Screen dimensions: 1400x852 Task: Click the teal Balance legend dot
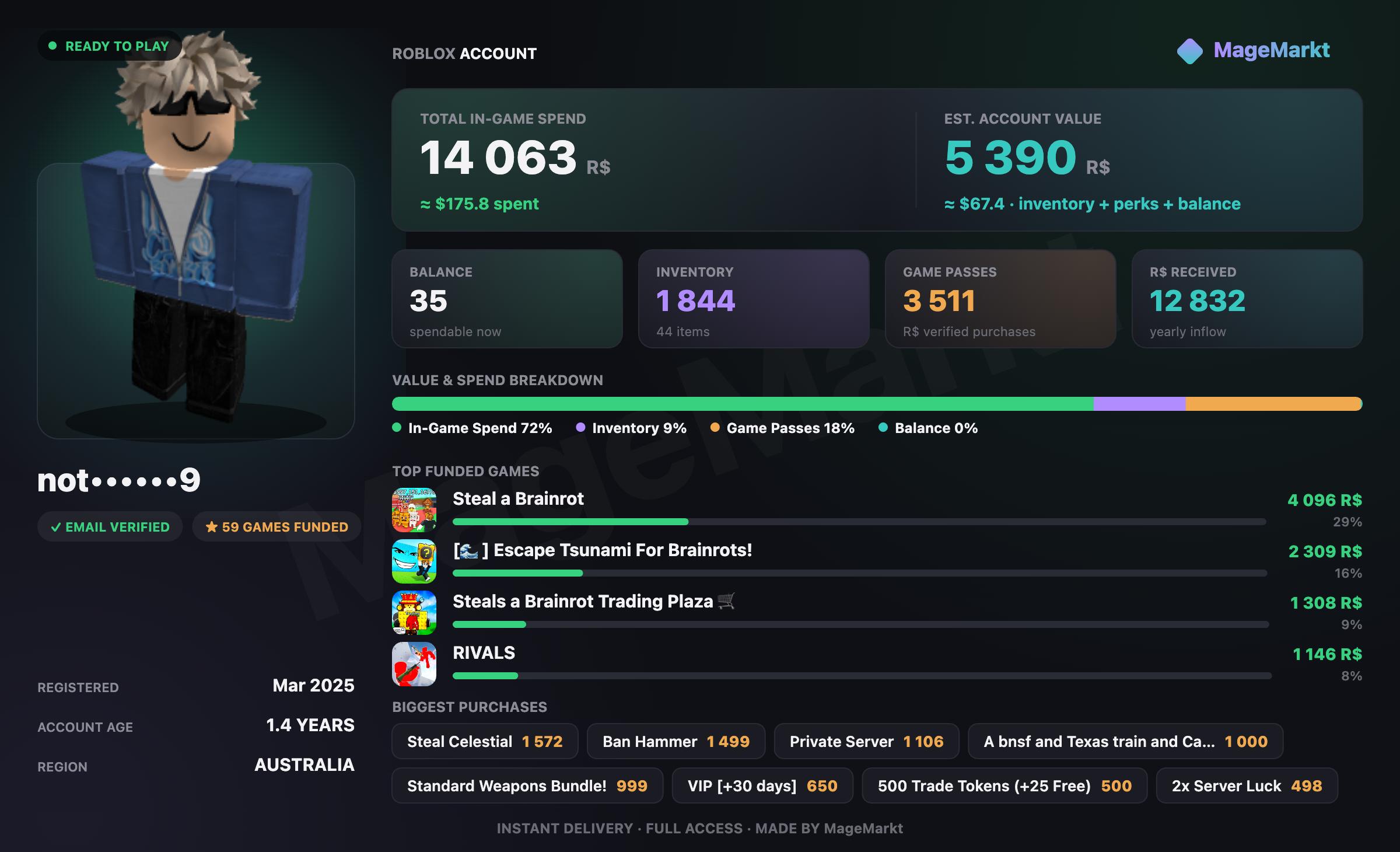pyautogui.click(x=883, y=427)
